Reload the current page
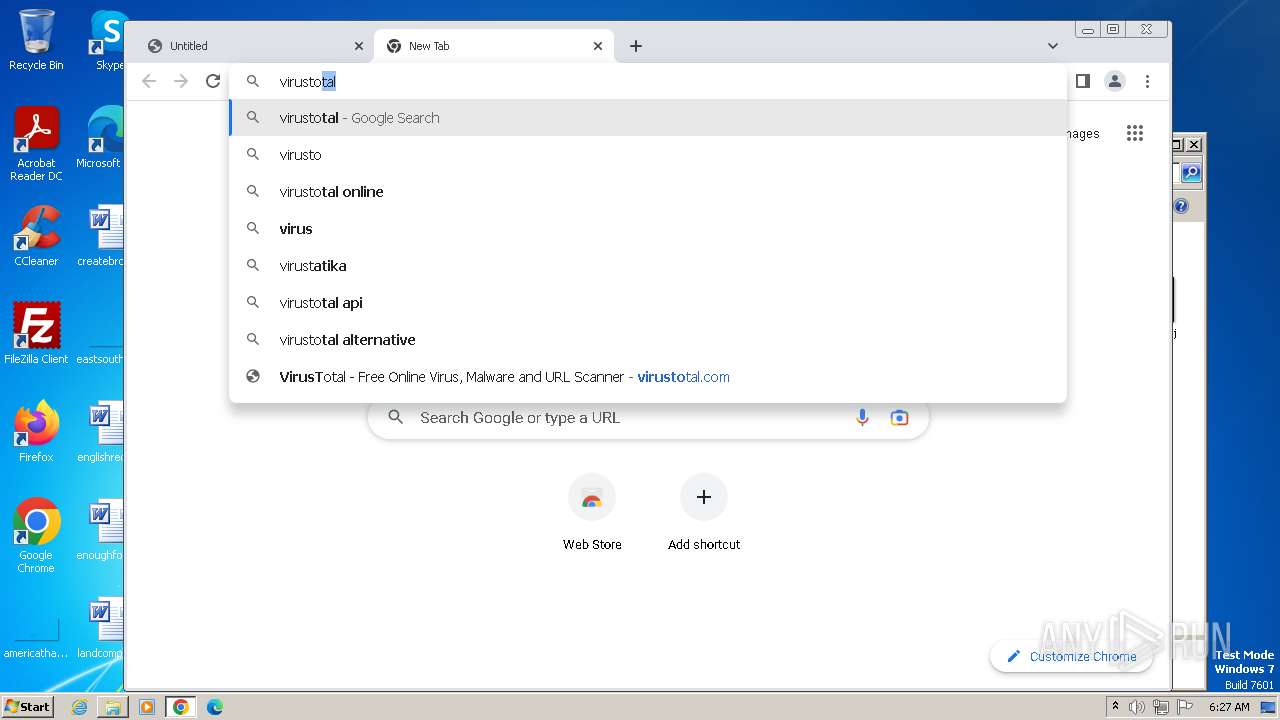 213,81
